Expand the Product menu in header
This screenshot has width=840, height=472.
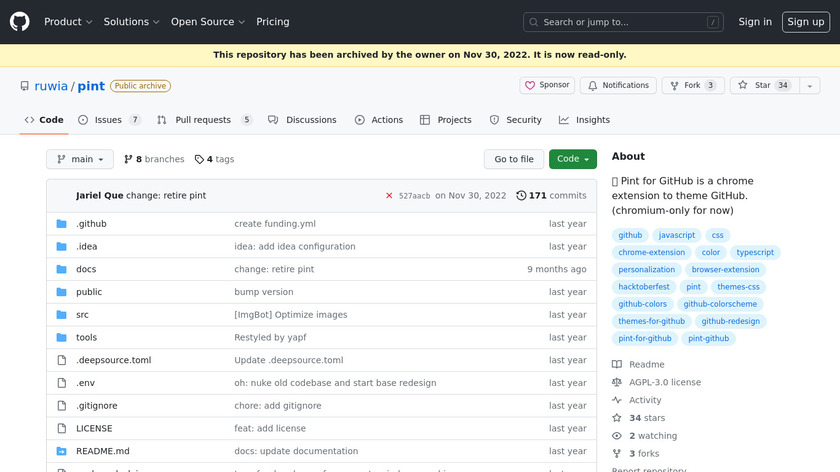(68, 22)
